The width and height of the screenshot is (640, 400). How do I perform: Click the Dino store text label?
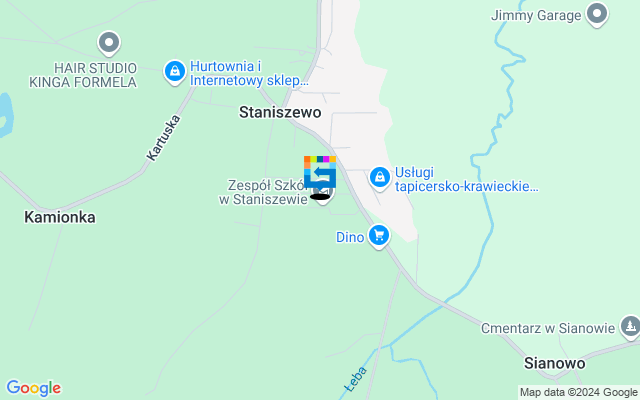(x=350, y=237)
